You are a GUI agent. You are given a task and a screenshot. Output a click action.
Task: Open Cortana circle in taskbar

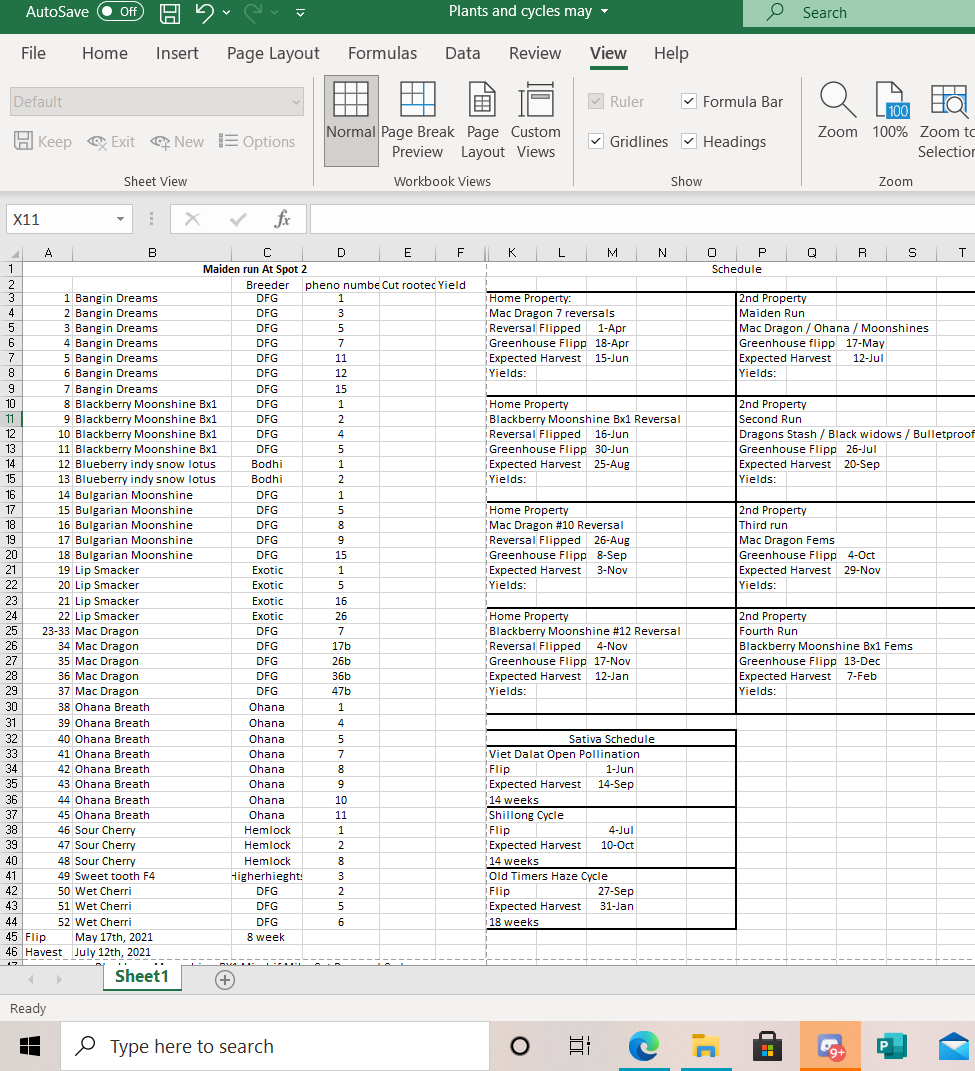pyautogui.click(x=520, y=1046)
